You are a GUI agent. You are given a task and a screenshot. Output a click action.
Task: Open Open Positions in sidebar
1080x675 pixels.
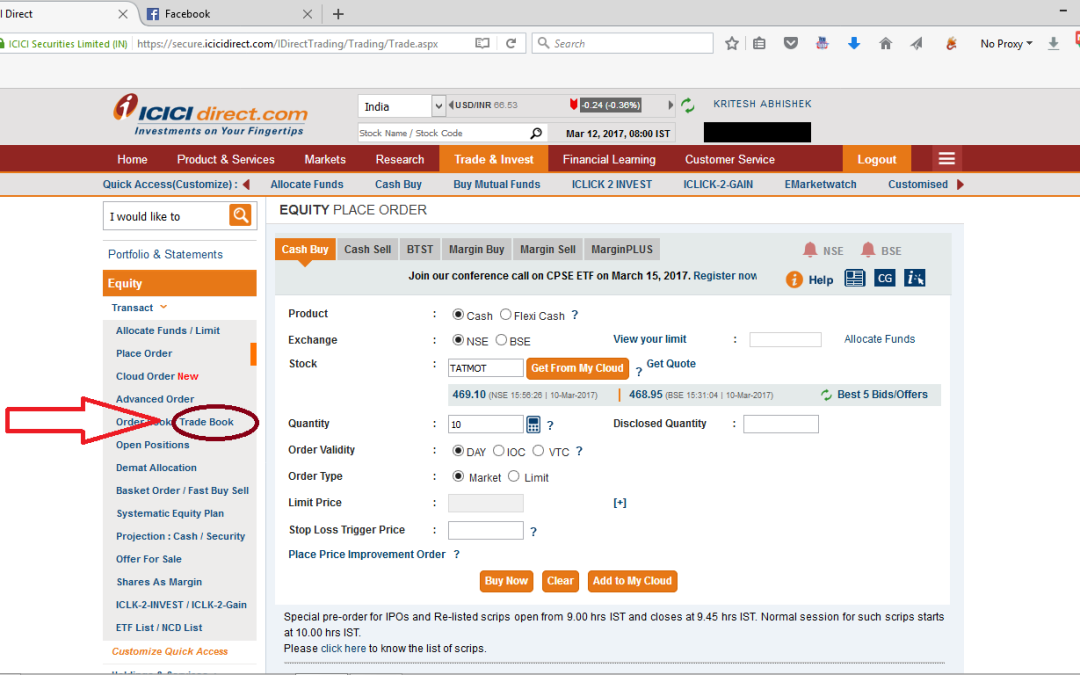coord(152,445)
